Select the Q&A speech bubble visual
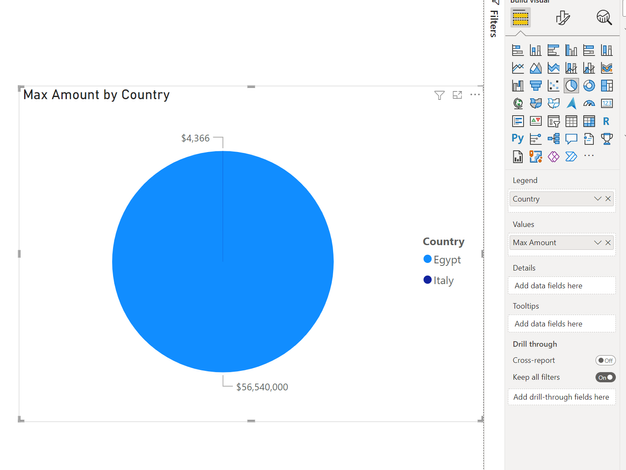Image resolution: width=626 pixels, height=470 pixels. point(571,139)
